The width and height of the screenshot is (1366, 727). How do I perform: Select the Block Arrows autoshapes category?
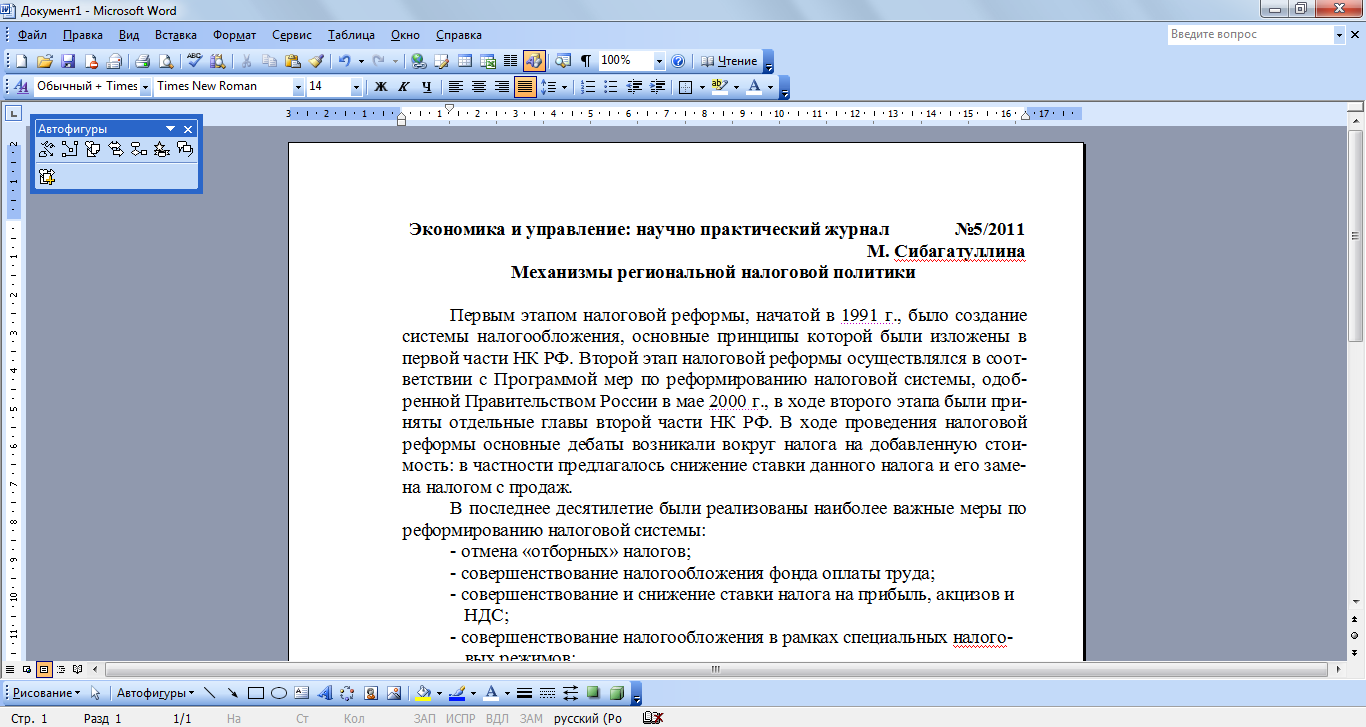tap(115, 149)
